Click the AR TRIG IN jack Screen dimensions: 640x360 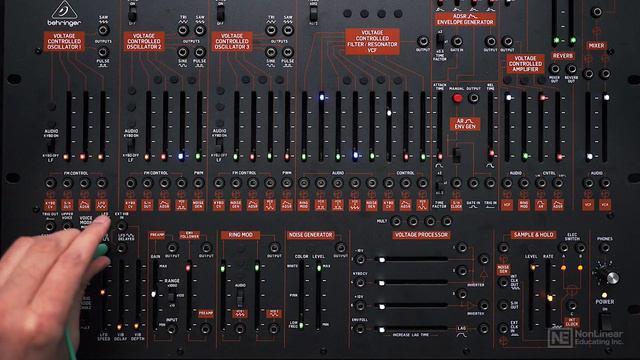pos(490,183)
